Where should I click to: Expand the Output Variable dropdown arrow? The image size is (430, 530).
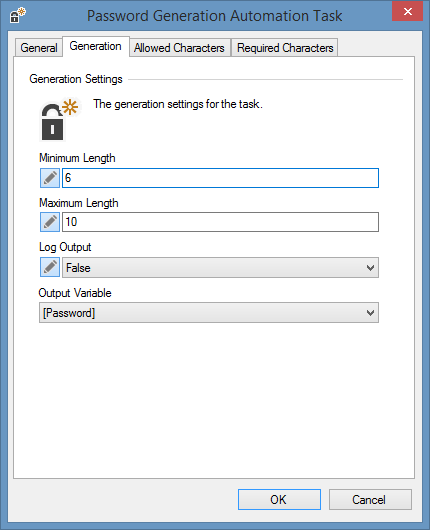370,313
